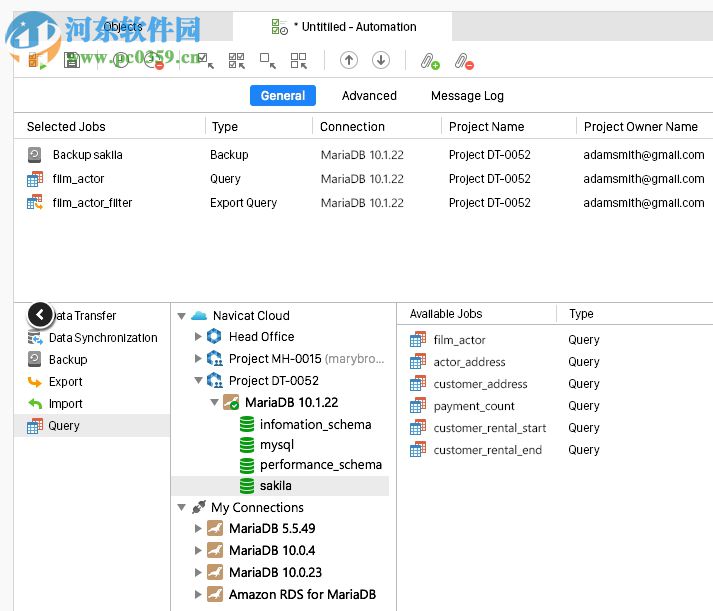Click the Export sidebar arrow icon
The width and height of the screenshot is (713, 611).
tap(35, 382)
